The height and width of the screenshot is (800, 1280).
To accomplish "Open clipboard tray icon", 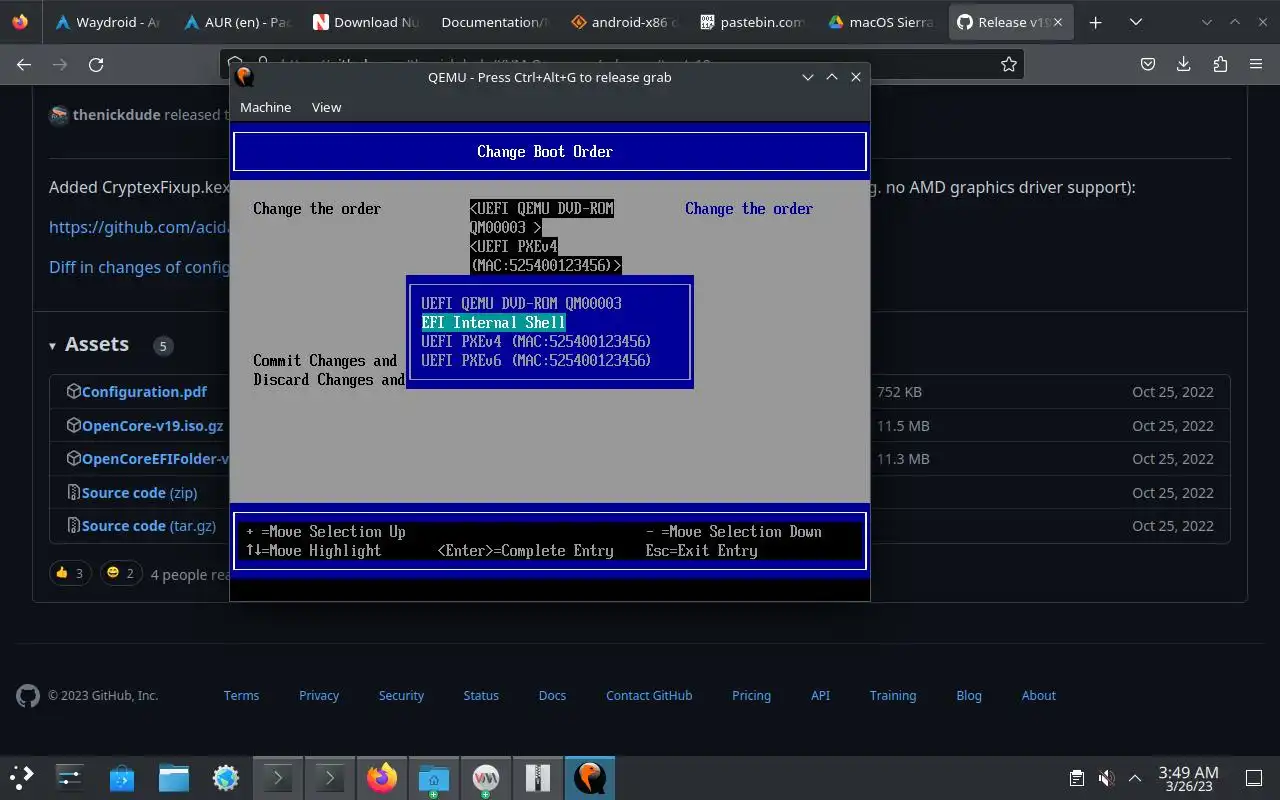I will coord(1077,777).
